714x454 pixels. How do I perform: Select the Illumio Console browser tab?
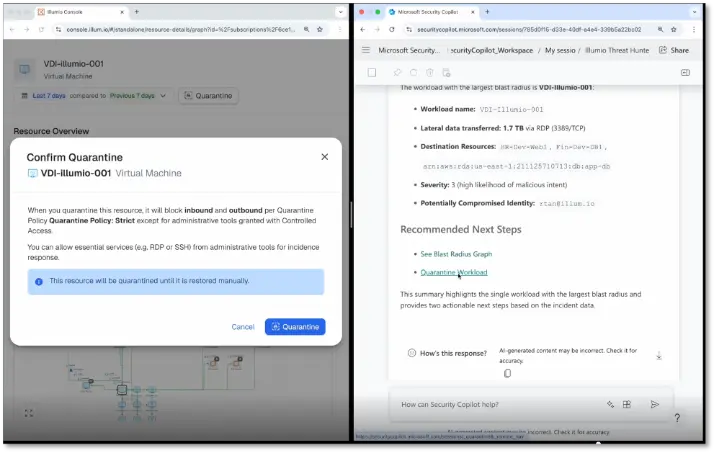(81, 12)
